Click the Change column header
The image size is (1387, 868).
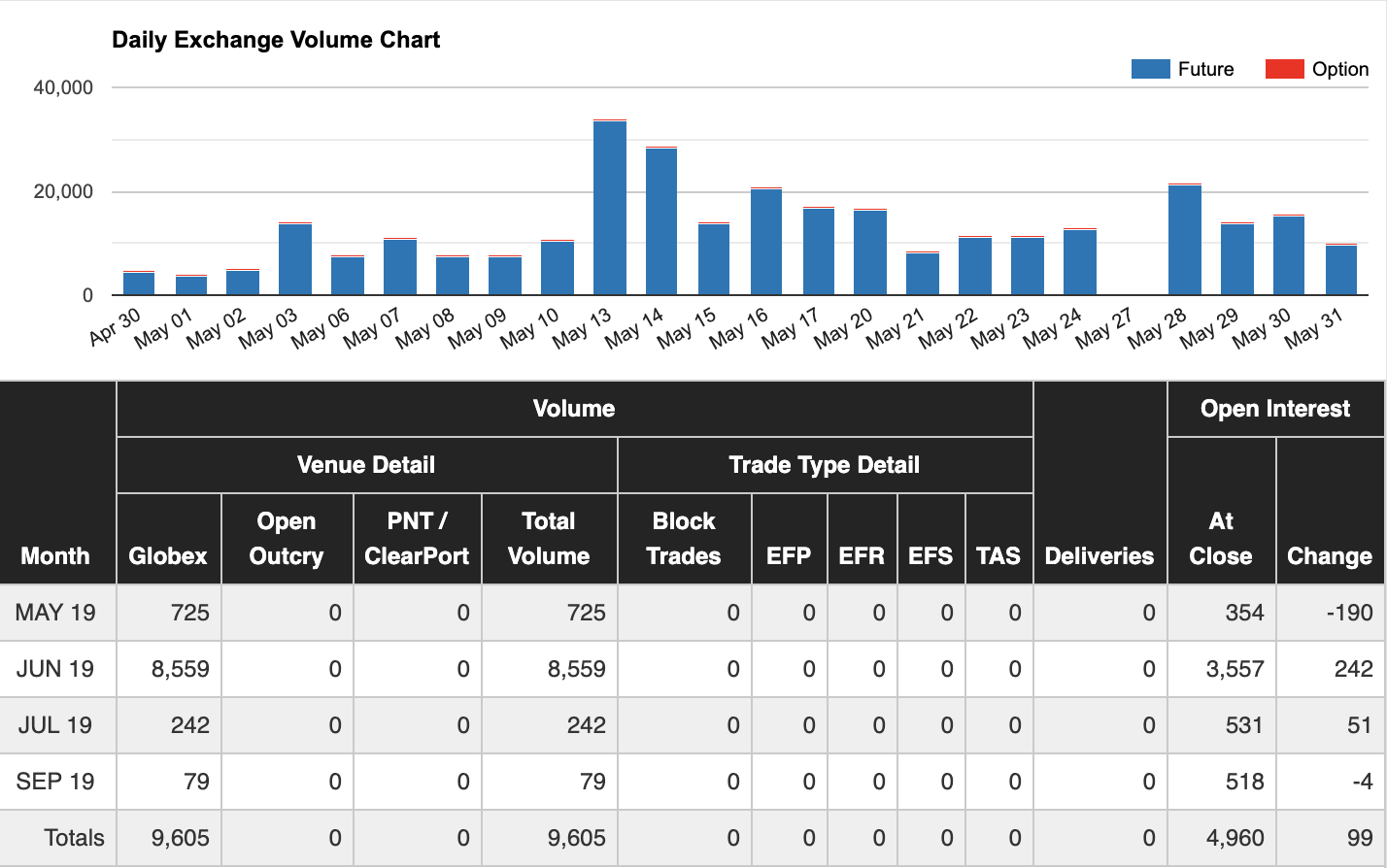[1329, 555]
